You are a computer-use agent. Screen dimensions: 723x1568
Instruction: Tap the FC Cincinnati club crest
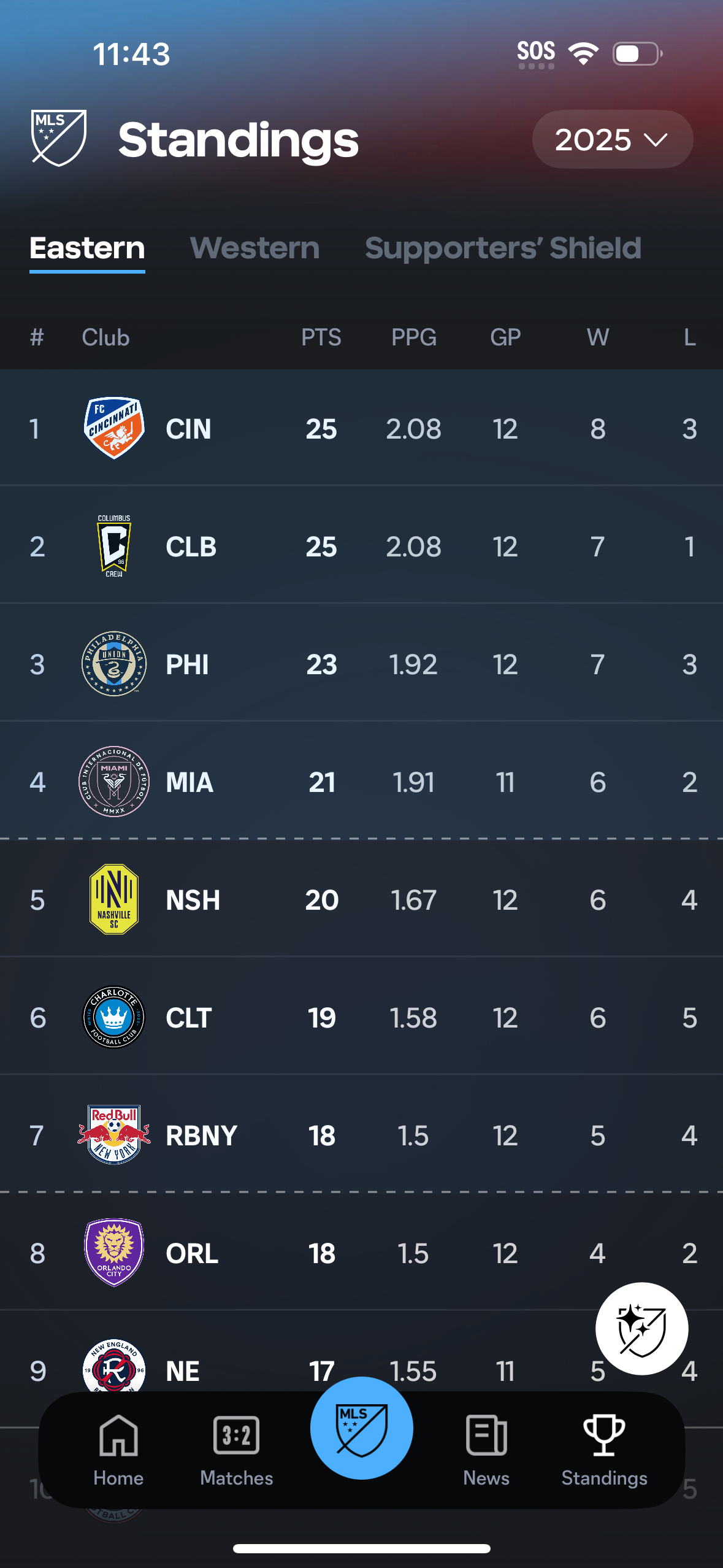113,428
